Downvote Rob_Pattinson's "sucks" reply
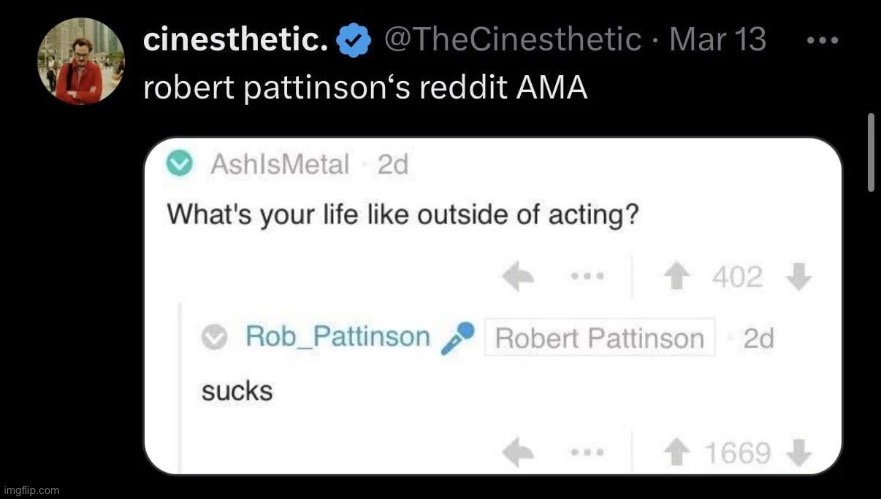The width and height of the screenshot is (881, 499). pos(797,453)
